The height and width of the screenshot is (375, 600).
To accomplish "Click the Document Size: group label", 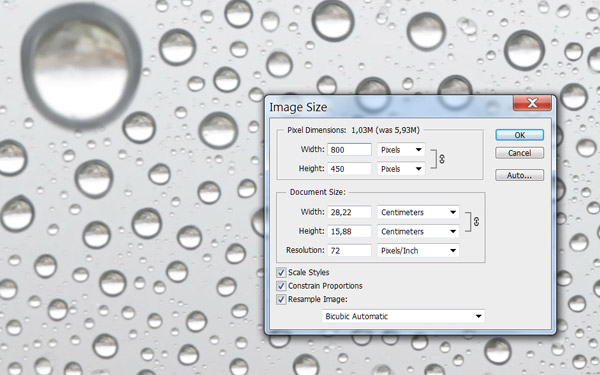I will (x=318, y=192).
